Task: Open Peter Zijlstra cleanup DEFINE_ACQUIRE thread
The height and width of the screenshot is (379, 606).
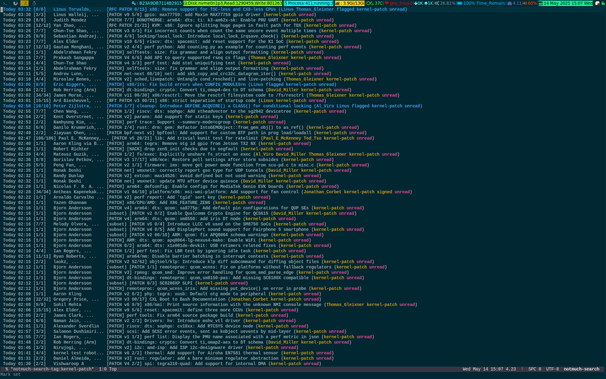Action: click(x=212, y=106)
